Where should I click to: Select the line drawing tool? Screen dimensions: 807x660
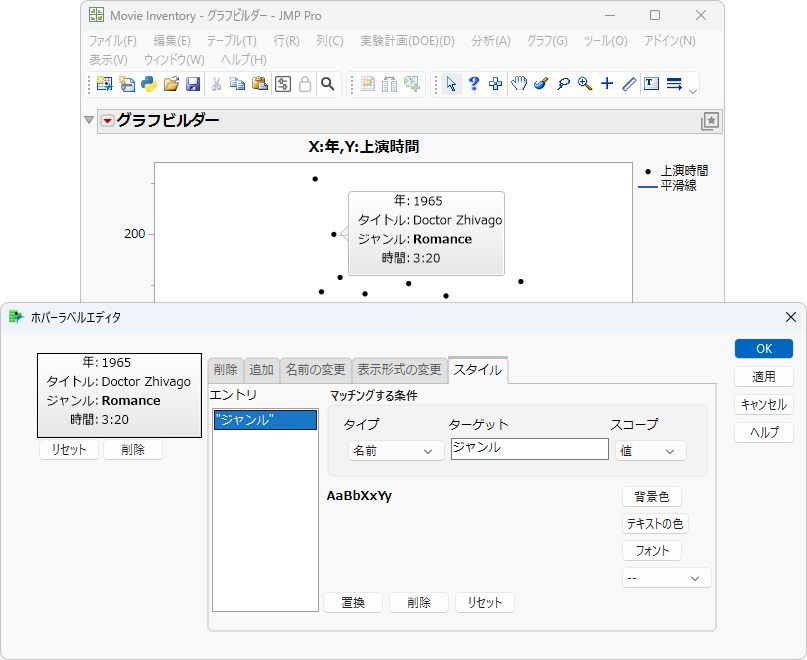pos(629,83)
